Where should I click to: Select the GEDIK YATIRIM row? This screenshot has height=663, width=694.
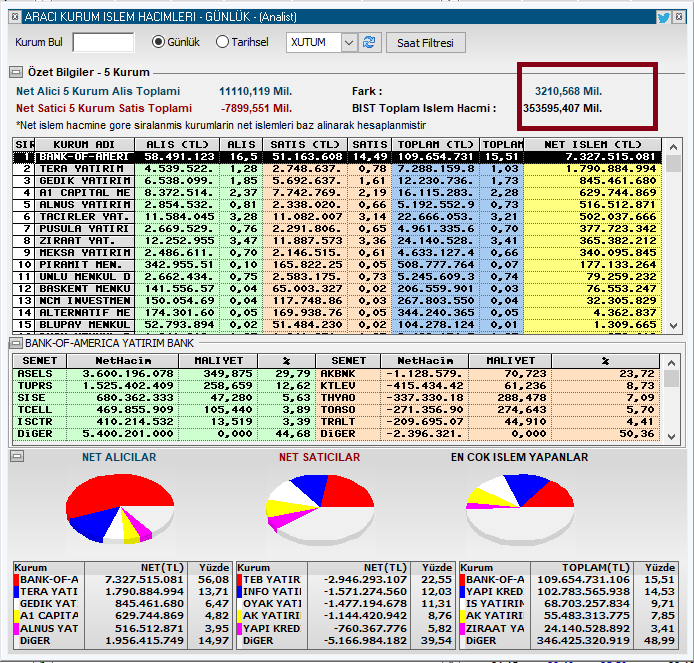(x=337, y=181)
